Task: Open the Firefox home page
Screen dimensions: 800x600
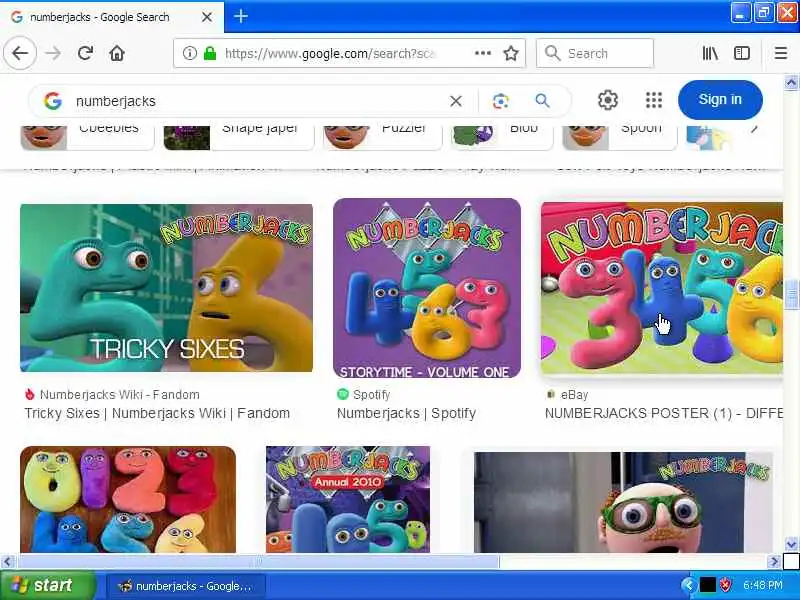Action: point(117,53)
